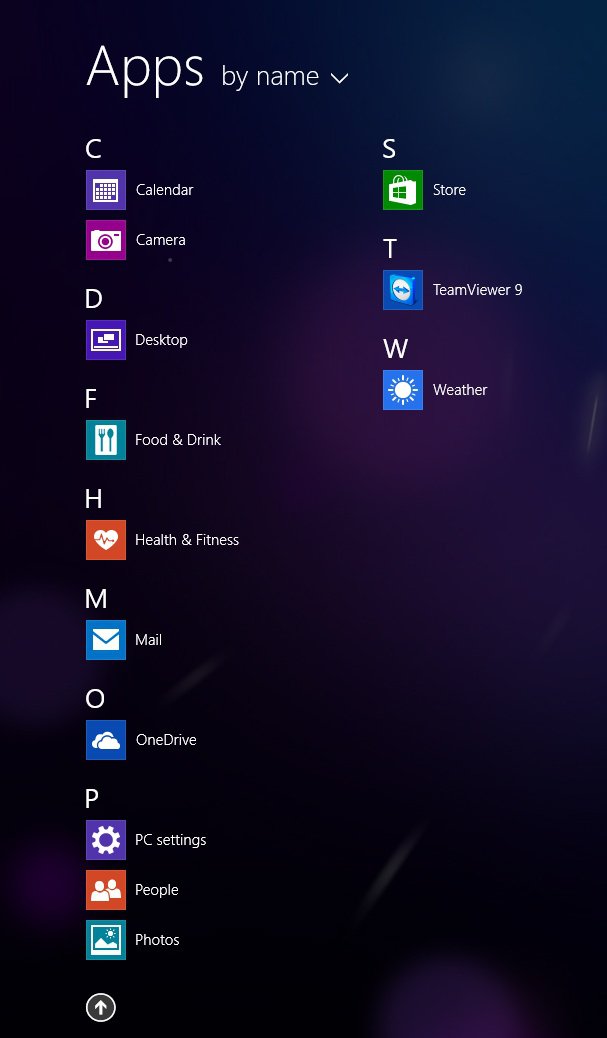Click the 'TeamViewer 9' label

[x=477, y=290]
